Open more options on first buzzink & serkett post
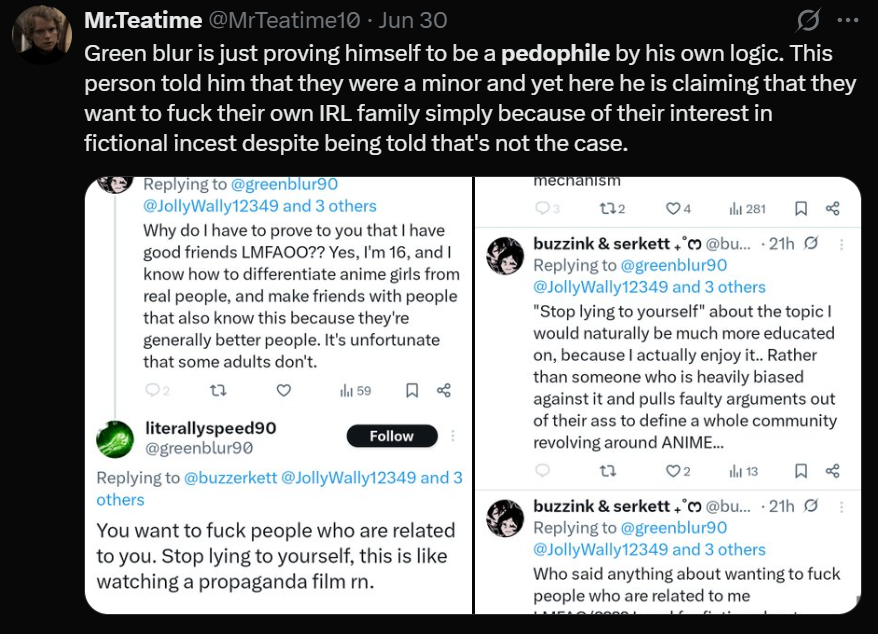This screenshot has width=878, height=634. [841, 244]
